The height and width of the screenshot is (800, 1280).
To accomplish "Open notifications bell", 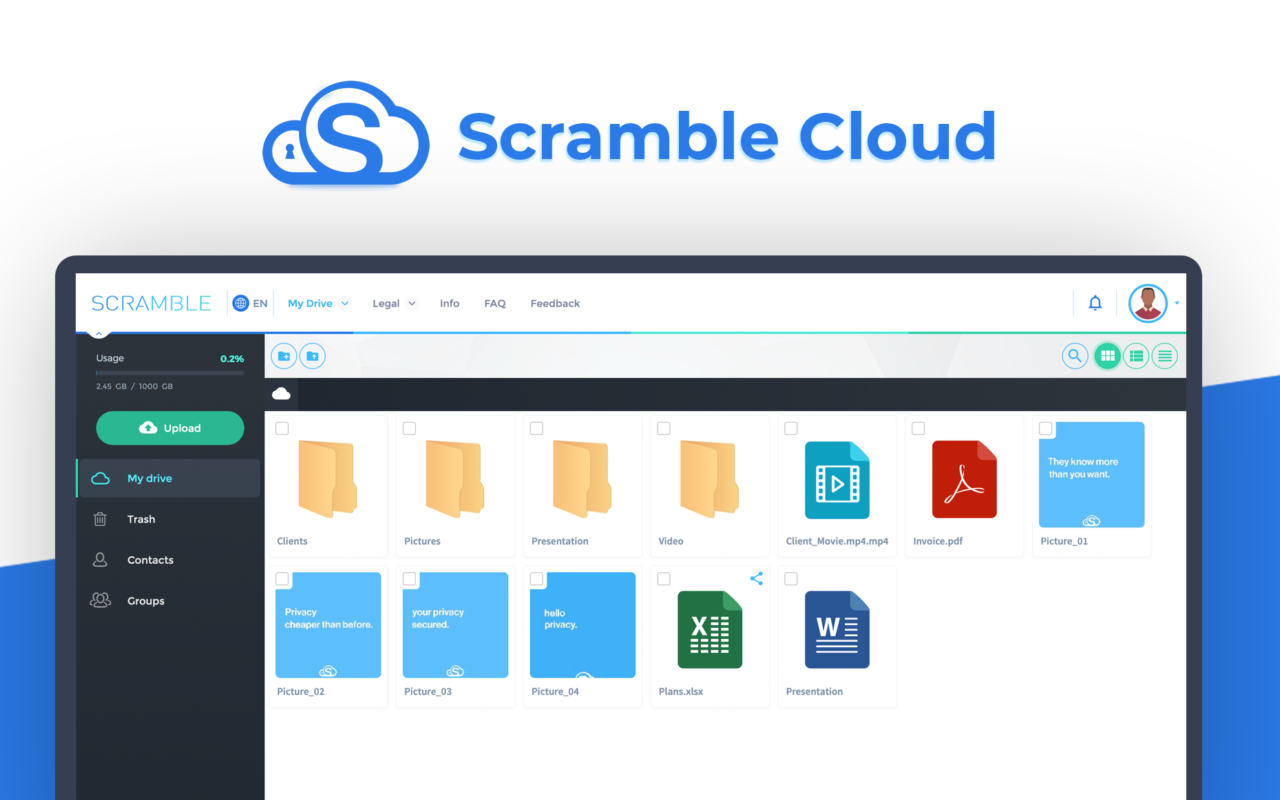I will point(1095,303).
